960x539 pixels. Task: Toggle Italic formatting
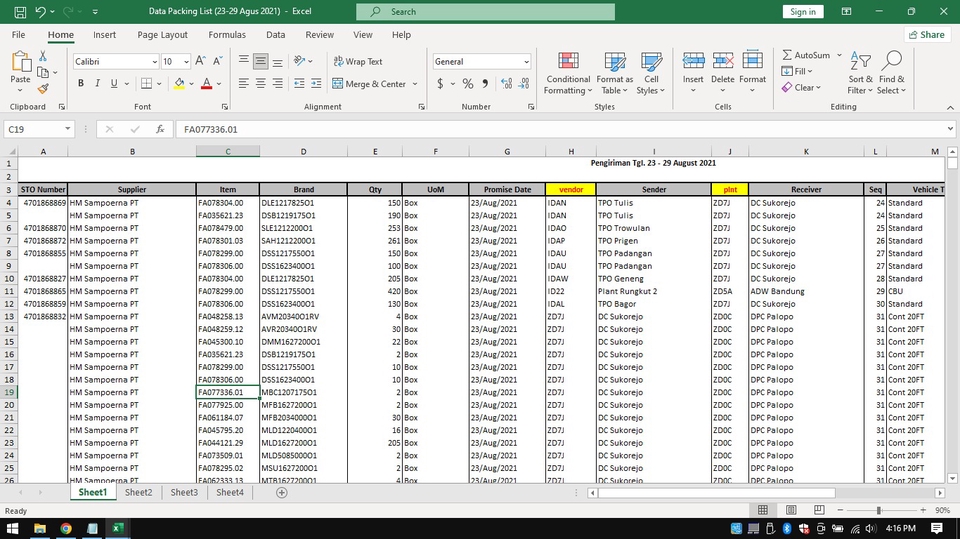[x=97, y=83]
